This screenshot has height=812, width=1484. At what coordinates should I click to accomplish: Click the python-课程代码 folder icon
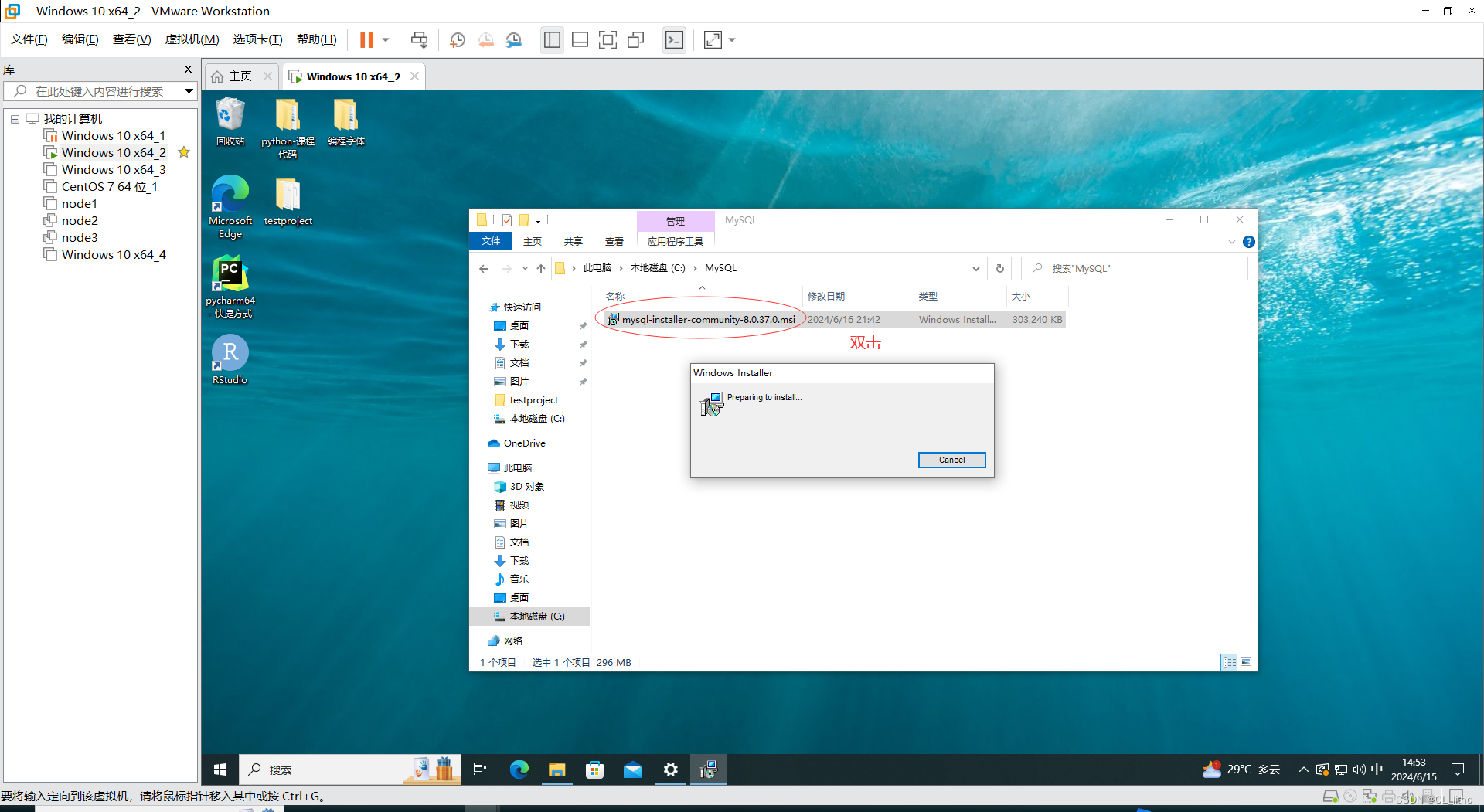point(288,128)
